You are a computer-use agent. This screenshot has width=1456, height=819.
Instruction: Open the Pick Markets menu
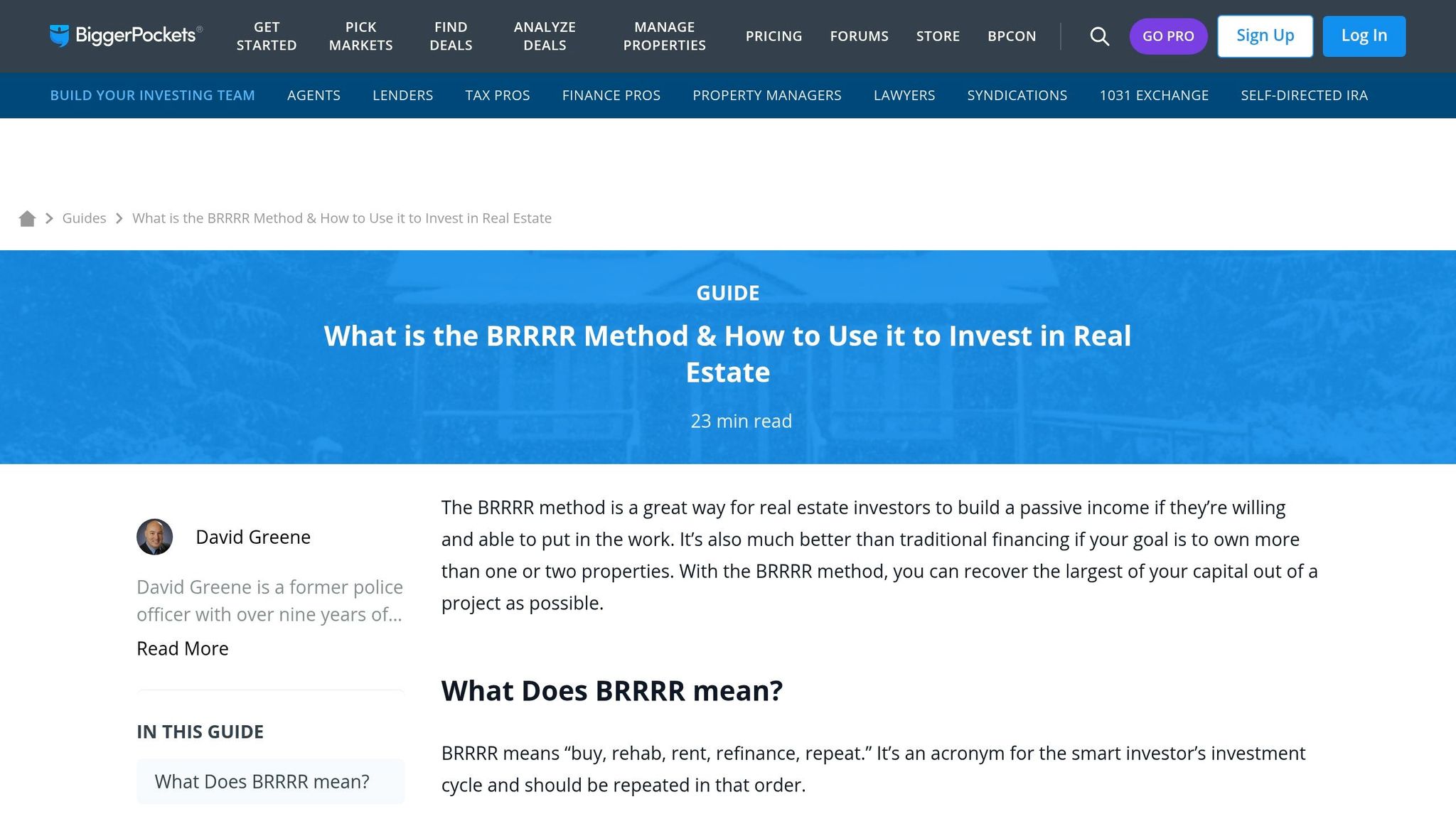360,36
